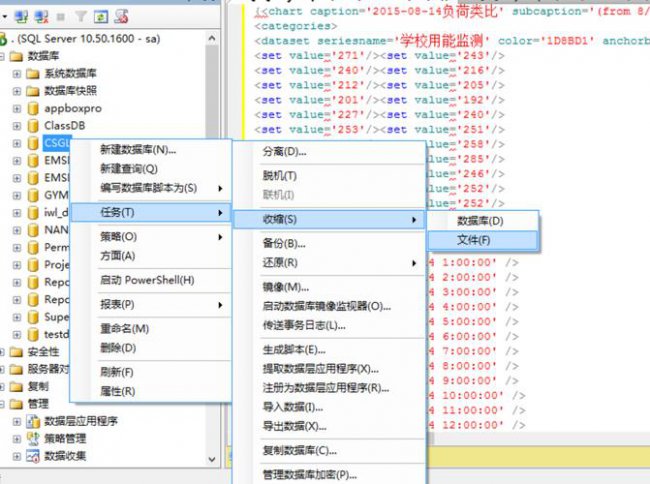Image resolution: width=650 pixels, height=484 pixels.
Task: Select the 策略管理 node icon
Action: [33, 439]
